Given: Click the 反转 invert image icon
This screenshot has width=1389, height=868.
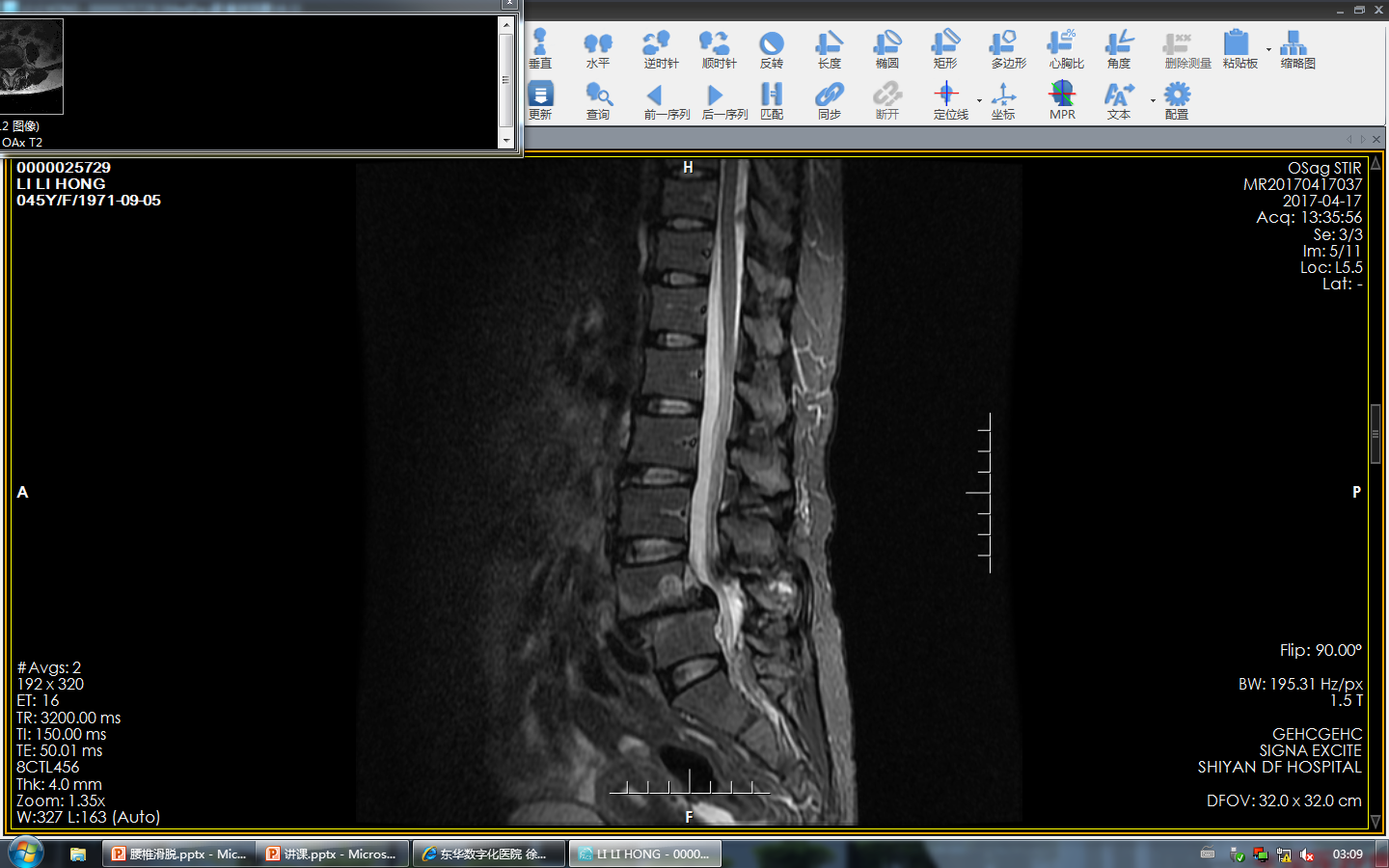Looking at the screenshot, I should tap(771, 49).
